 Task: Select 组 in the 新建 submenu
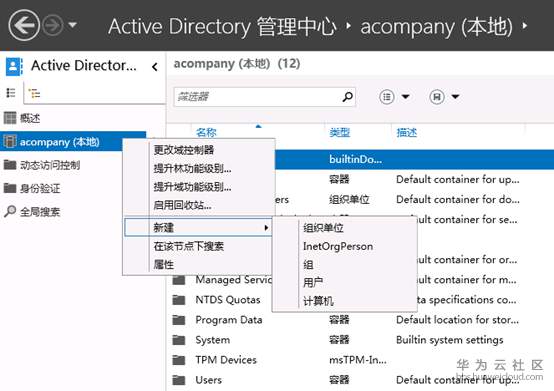344,265
